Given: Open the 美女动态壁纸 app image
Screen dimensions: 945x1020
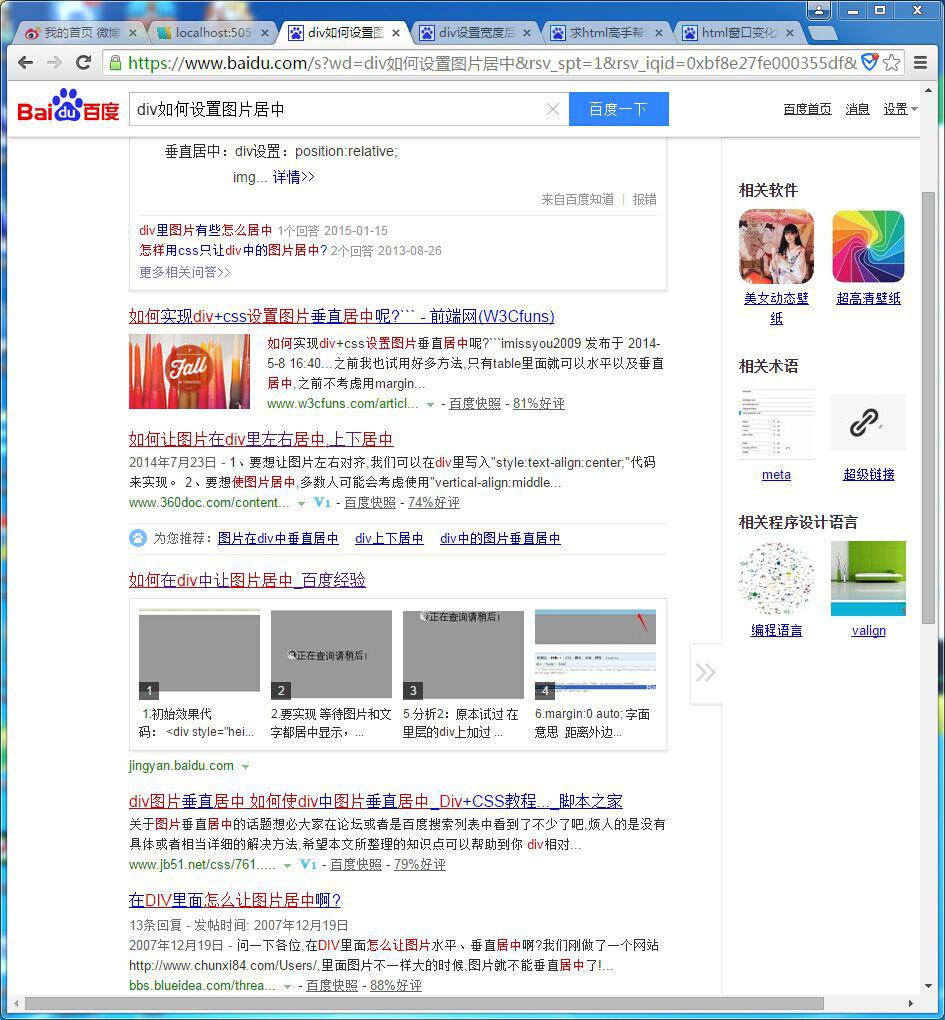Looking at the screenshot, I should tap(777, 247).
